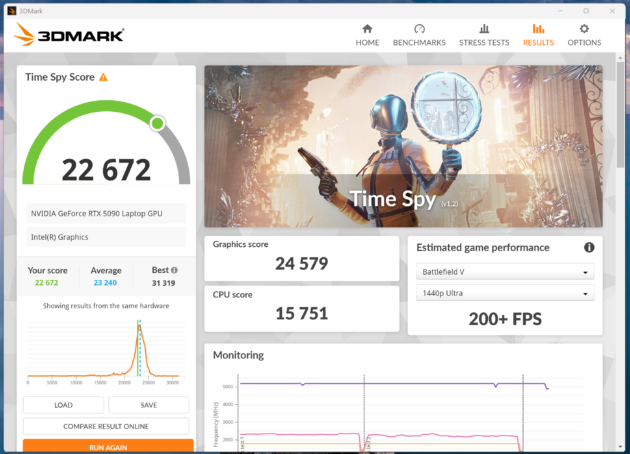Switch to the STRESS TESTS tab
The image size is (630, 454).
pyautogui.click(x=484, y=35)
